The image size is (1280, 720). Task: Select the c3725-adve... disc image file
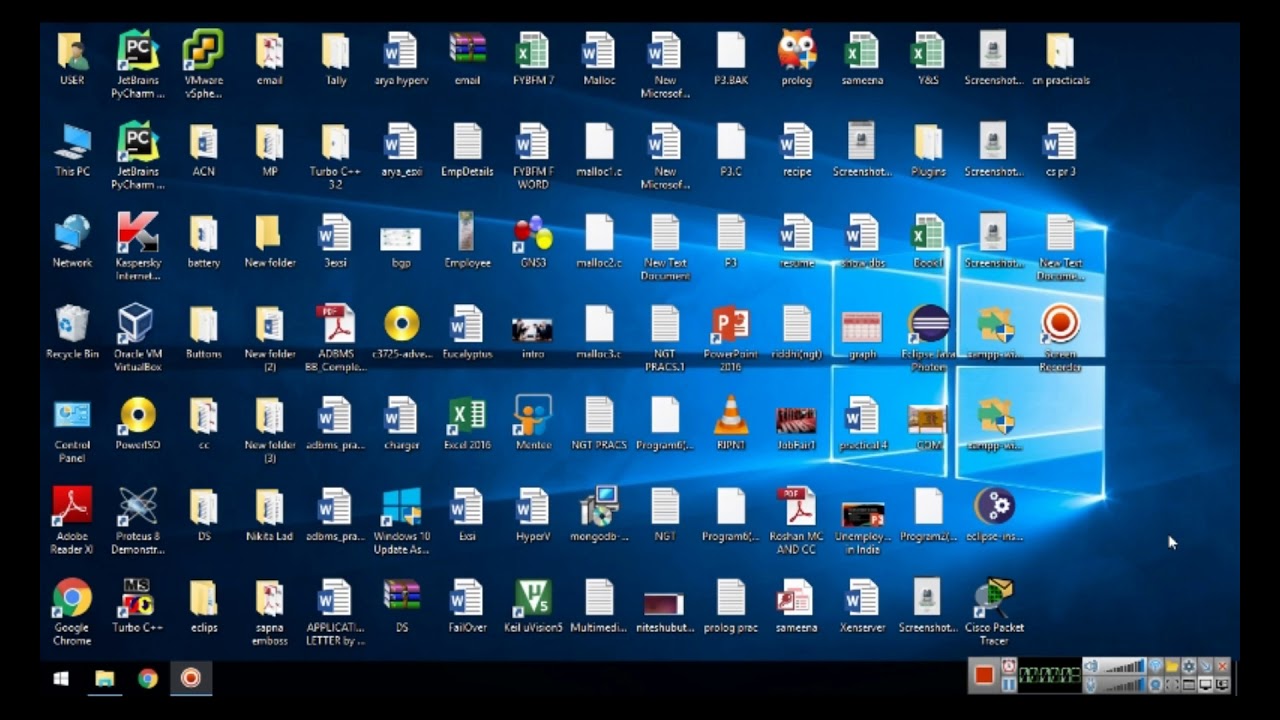point(401,331)
